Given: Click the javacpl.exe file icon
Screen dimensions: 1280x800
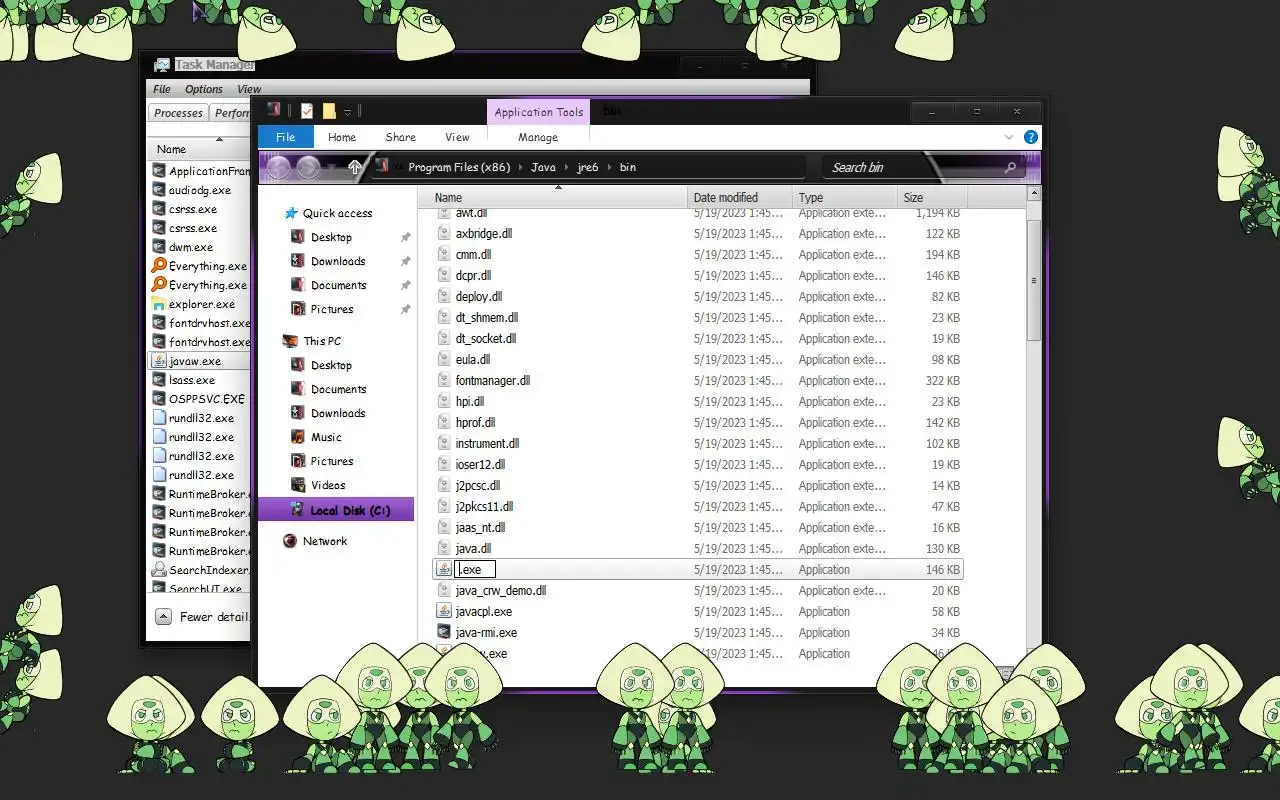Looking at the screenshot, I should click(x=445, y=612).
